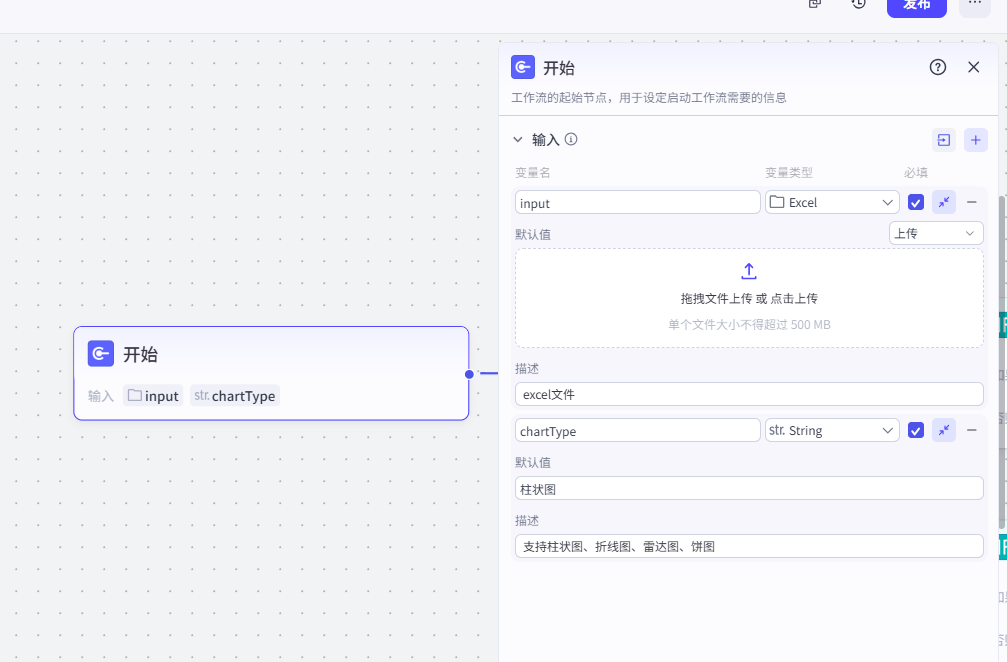1007x662 pixels.
Task: Open the String variable type dropdown
Action: point(832,430)
